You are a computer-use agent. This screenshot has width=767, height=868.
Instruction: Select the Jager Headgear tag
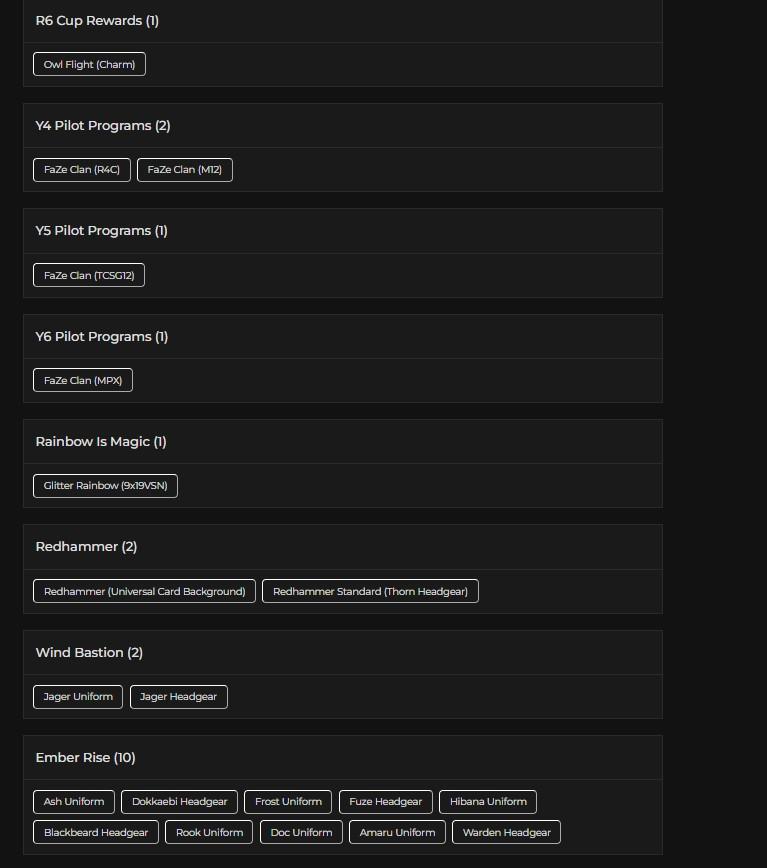(x=178, y=697)
